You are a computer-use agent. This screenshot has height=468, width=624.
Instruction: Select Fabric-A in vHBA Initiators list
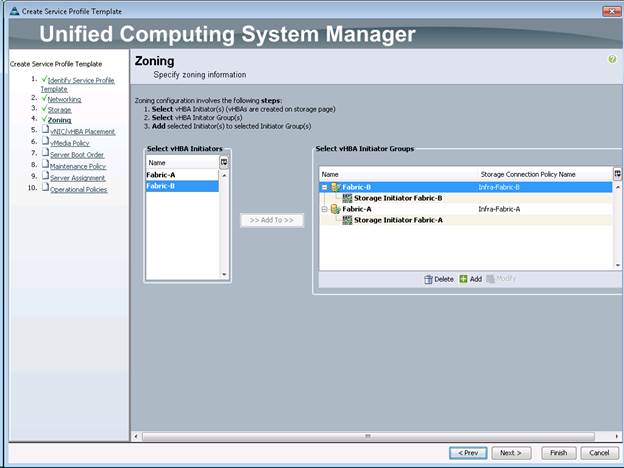(182, 175)
